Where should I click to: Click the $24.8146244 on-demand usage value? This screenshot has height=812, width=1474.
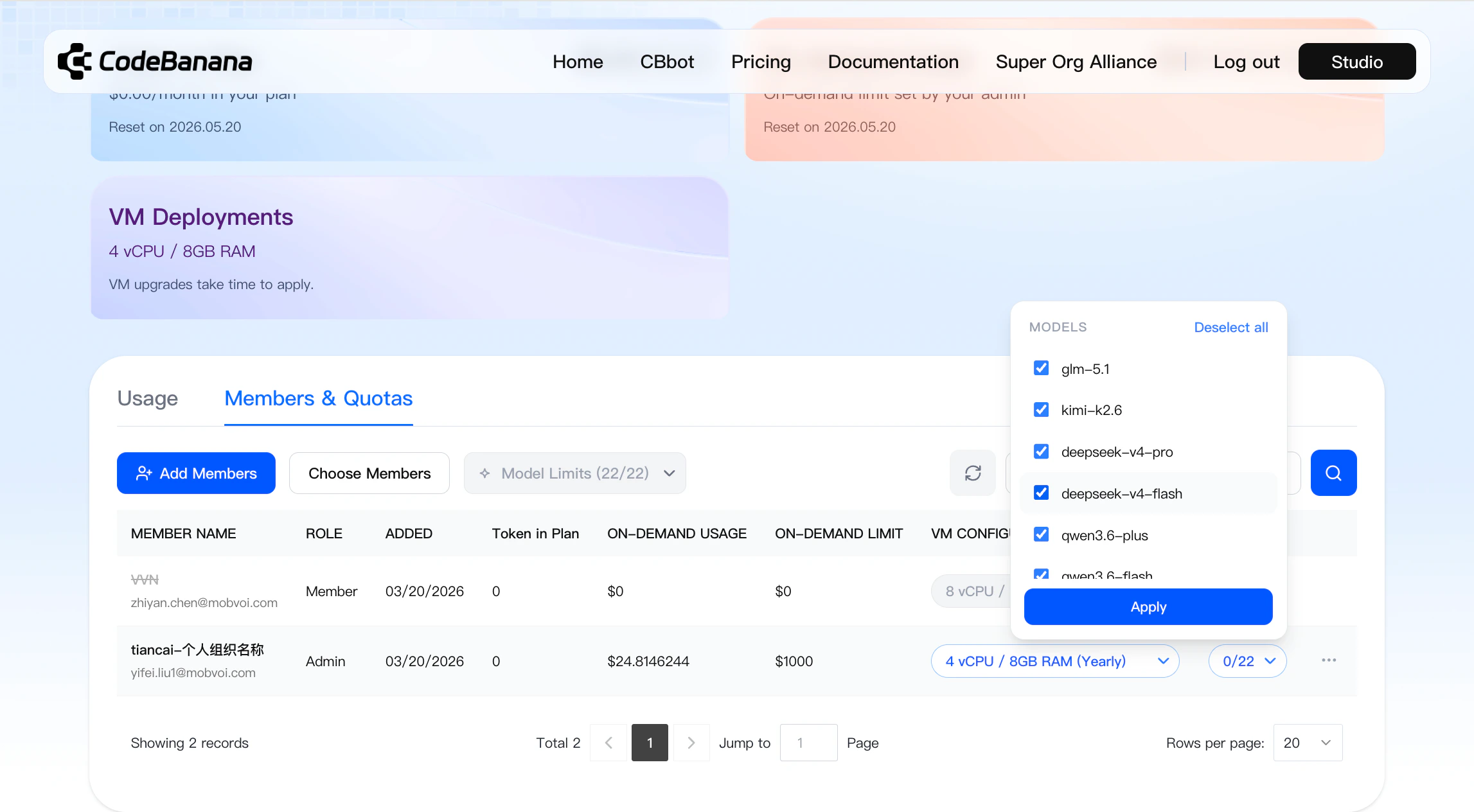pos(648,661)
